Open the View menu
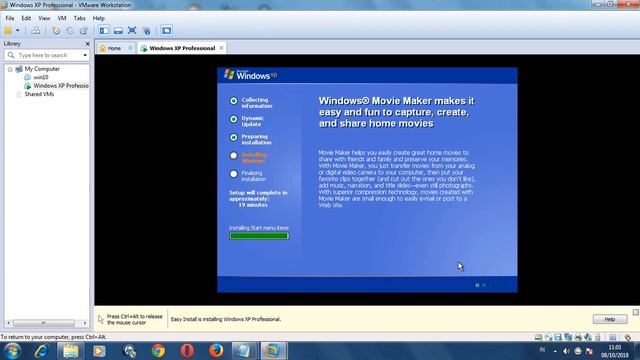The width and height of the screenshot is (640, 360). point(44,18)
